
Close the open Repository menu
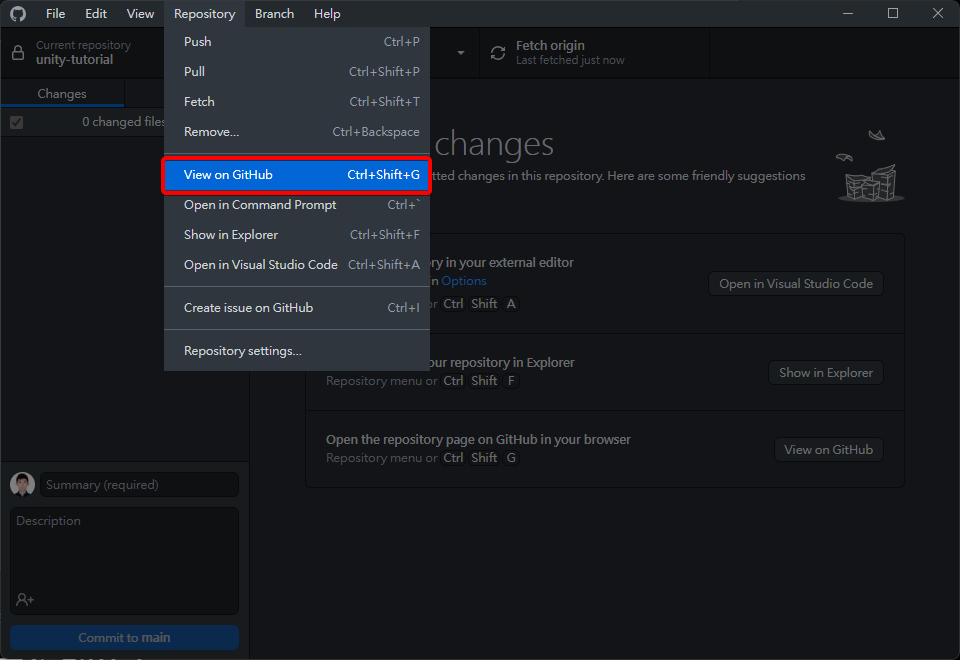tap(204, 13)
